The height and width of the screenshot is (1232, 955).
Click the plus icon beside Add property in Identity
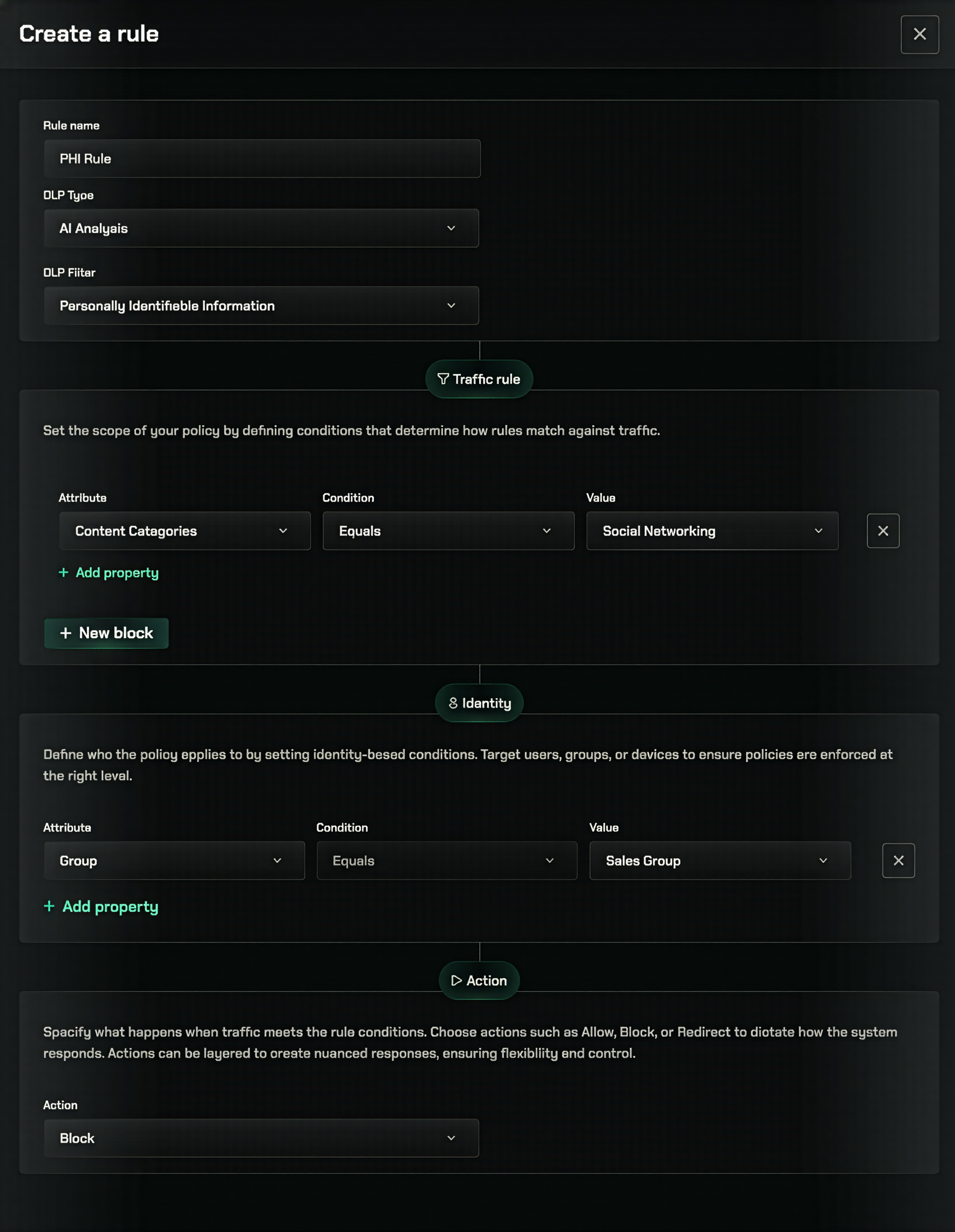coord(50,906)
